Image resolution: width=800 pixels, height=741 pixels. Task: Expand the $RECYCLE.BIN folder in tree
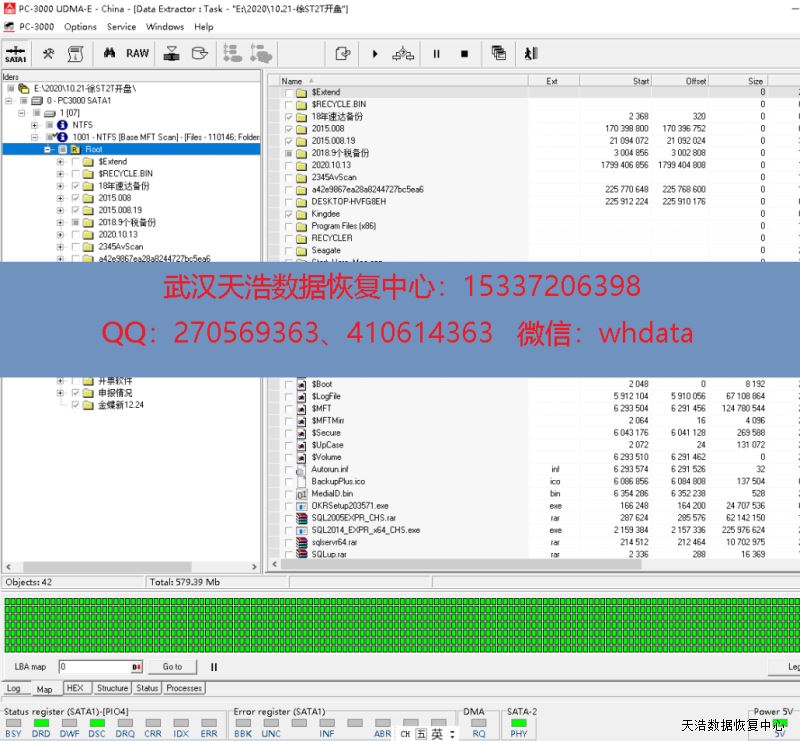tap(61, 174)
